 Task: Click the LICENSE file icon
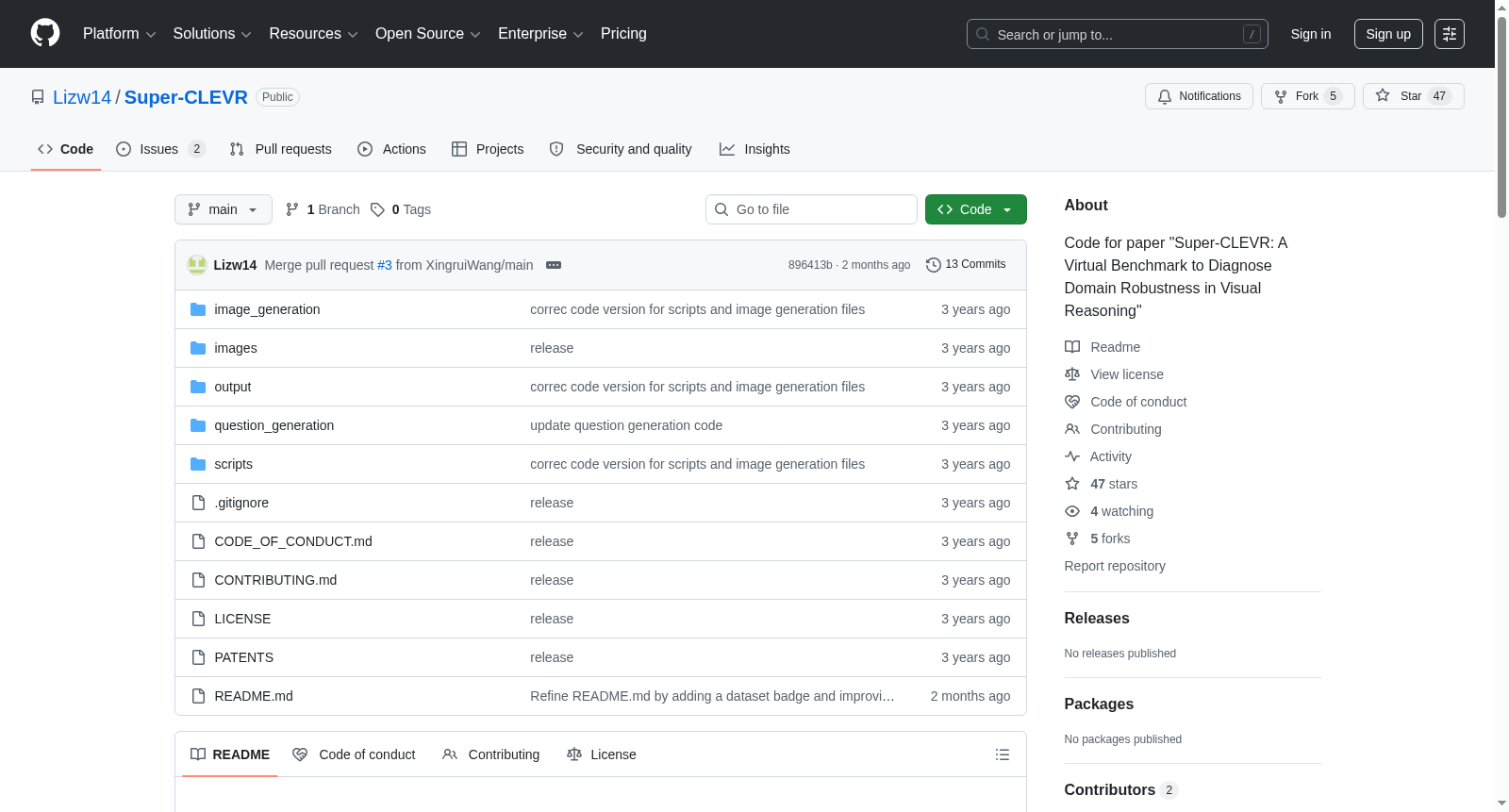coord(198,619)
